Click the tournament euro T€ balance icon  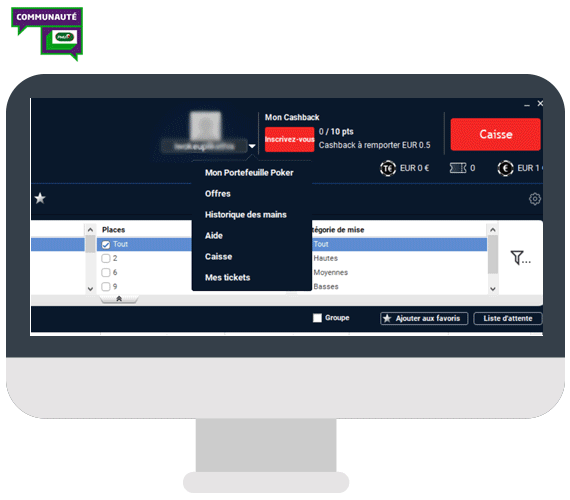tap(388, 168)
